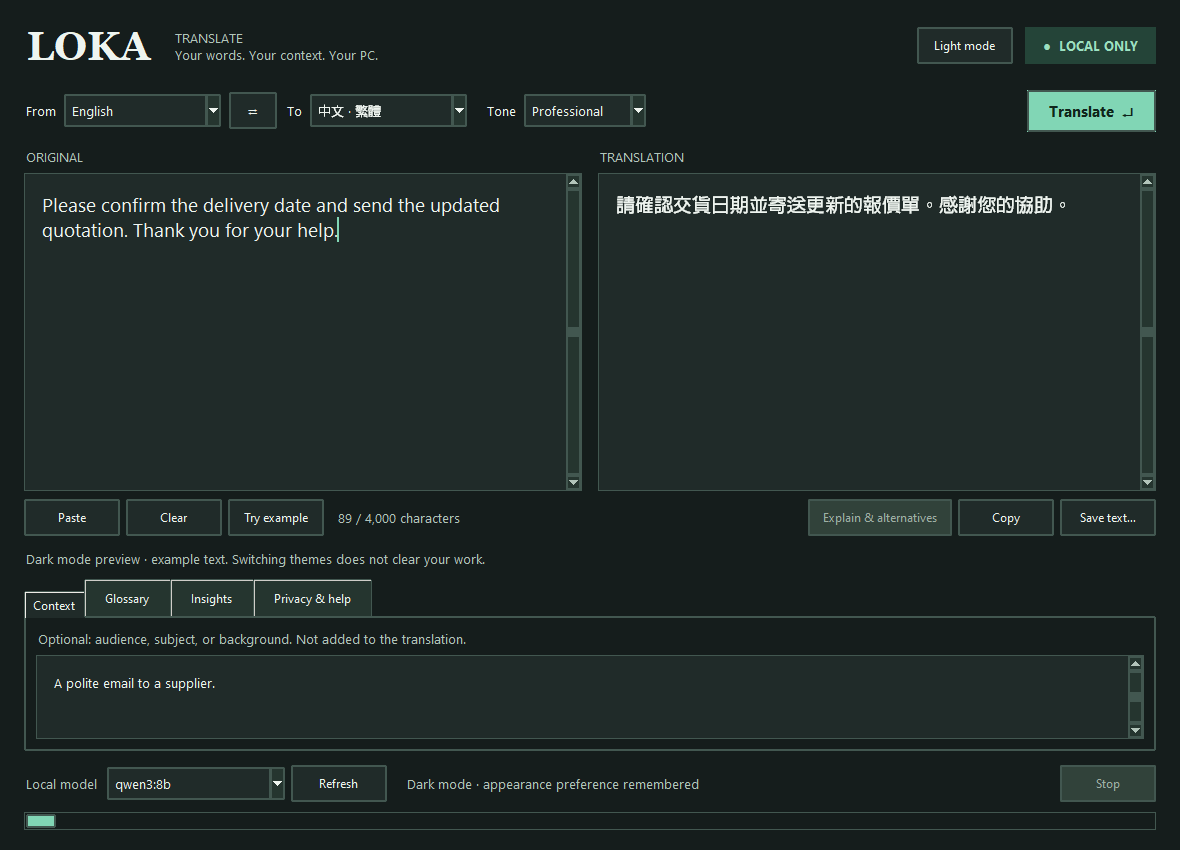Click the TRANSLATION section label

tap(642, 157)
